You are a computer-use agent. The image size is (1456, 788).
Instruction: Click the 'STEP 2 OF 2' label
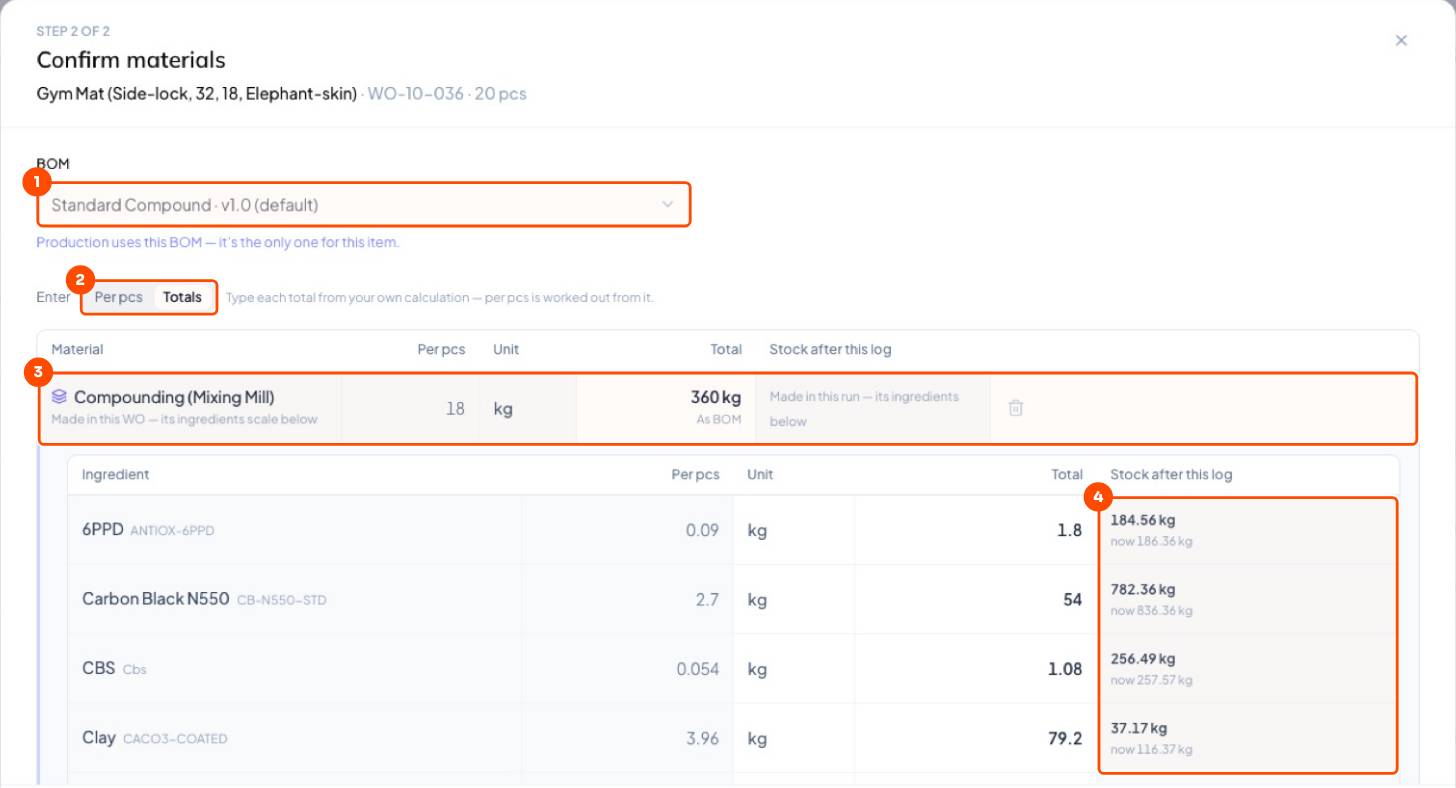point(73,31)
